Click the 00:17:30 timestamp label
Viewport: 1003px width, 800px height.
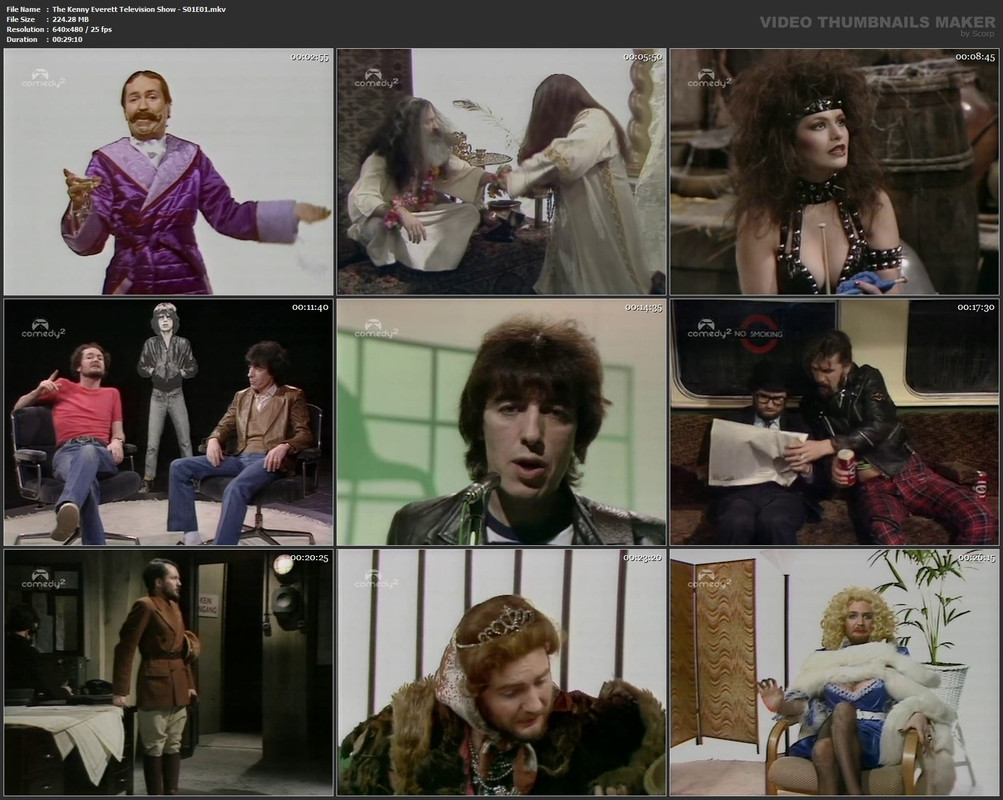[x=976, y=307]
